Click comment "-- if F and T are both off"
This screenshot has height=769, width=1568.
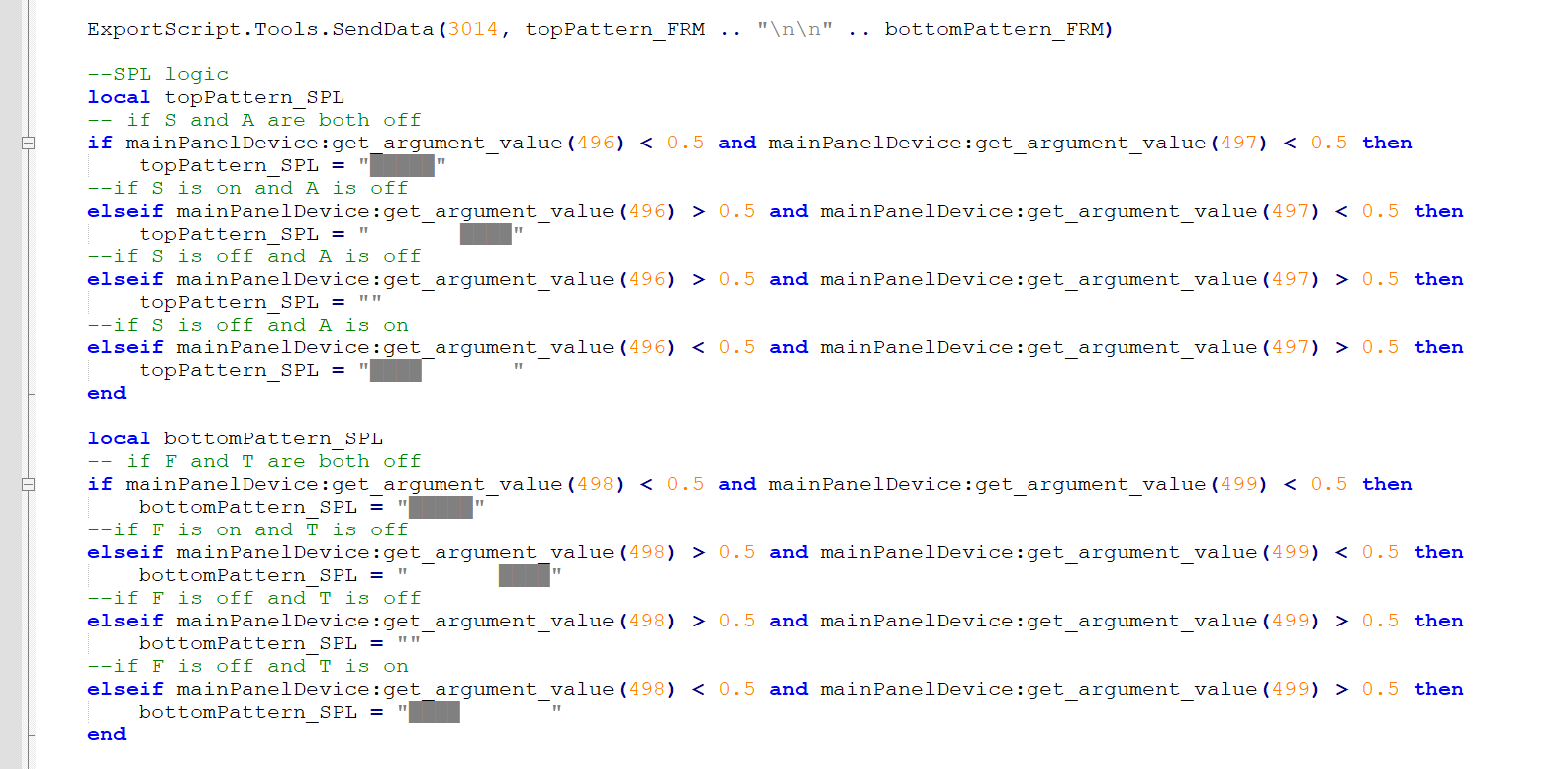(x=254, y=461)
